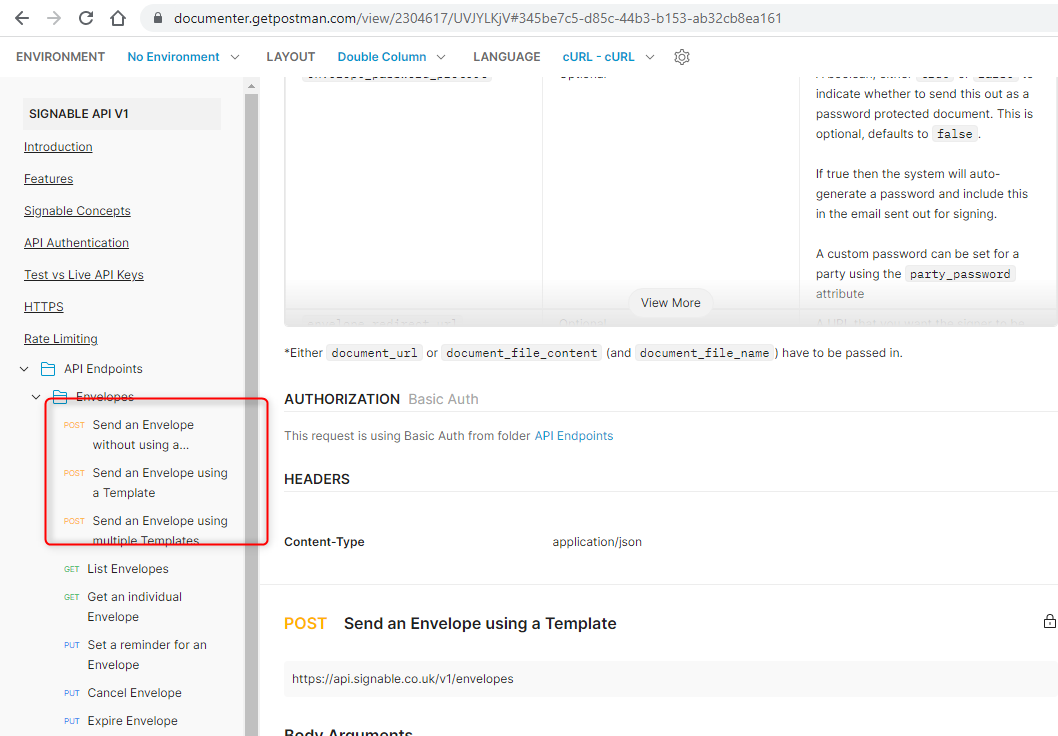Image resolution: width=1058 pixels, height=736 pixels.
Task: Open the API Authentication link
Action: coord(76,243)
